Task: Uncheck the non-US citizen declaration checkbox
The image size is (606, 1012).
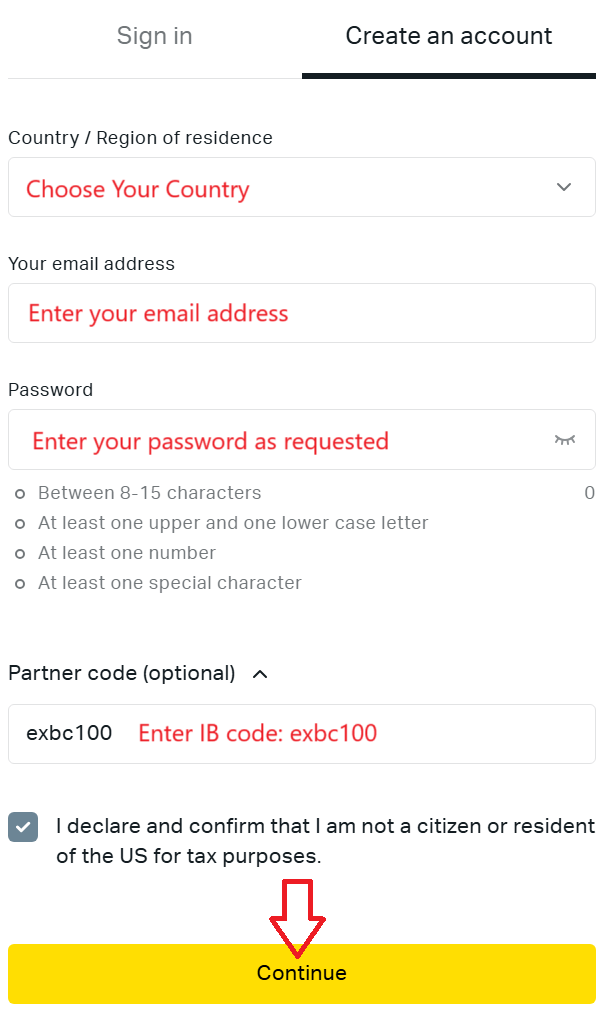Action: pos(23,827)
